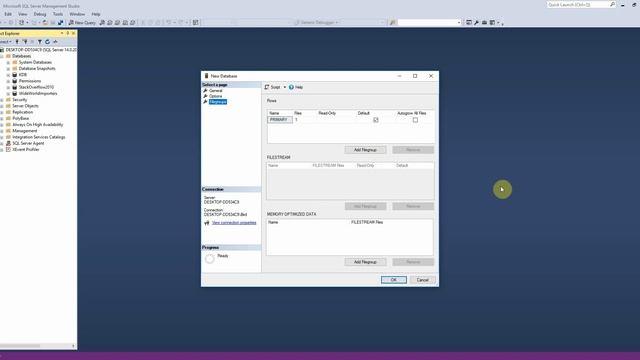This screenshot has width=640, height=360.
Task: Select the Databases folder in tree
Action: (x=21, y=56)
